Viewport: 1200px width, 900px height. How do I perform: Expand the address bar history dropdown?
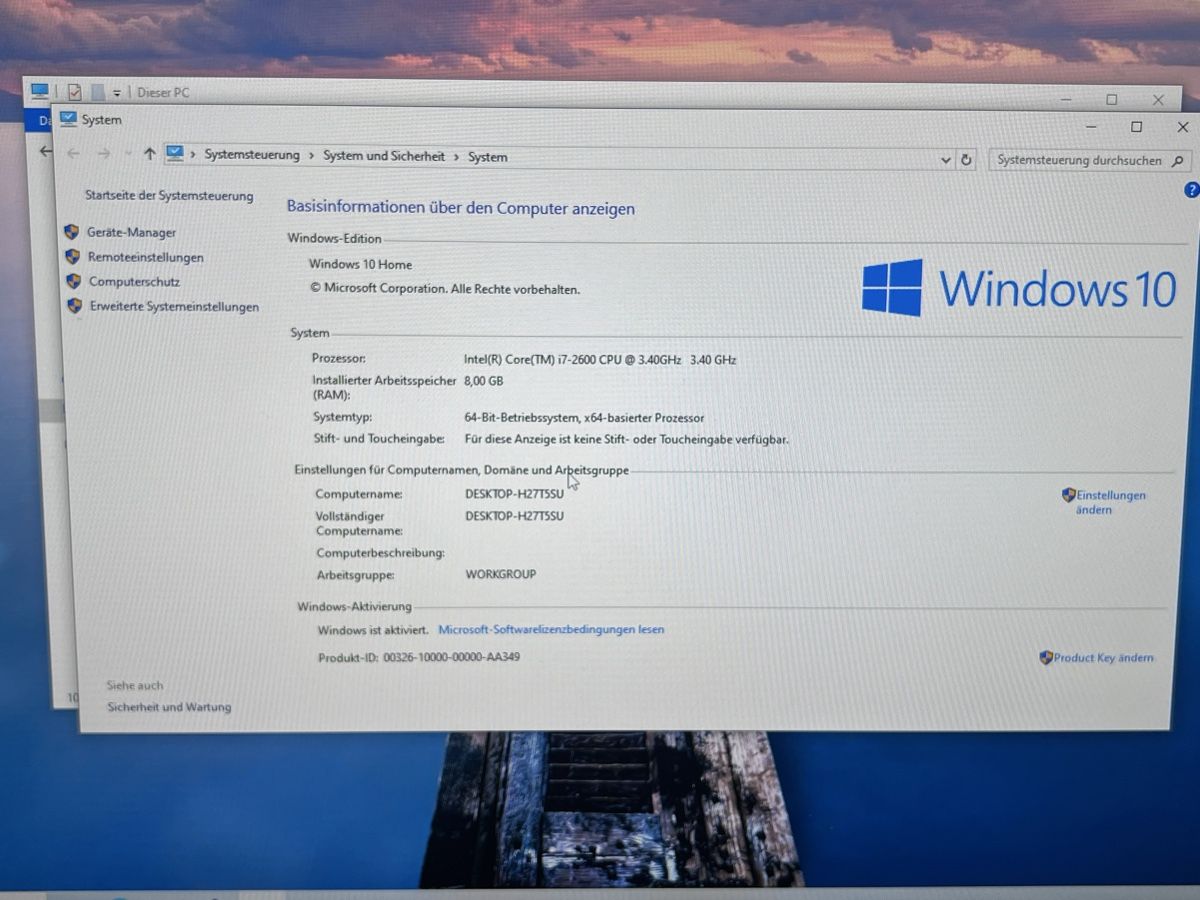pos(946,160)
